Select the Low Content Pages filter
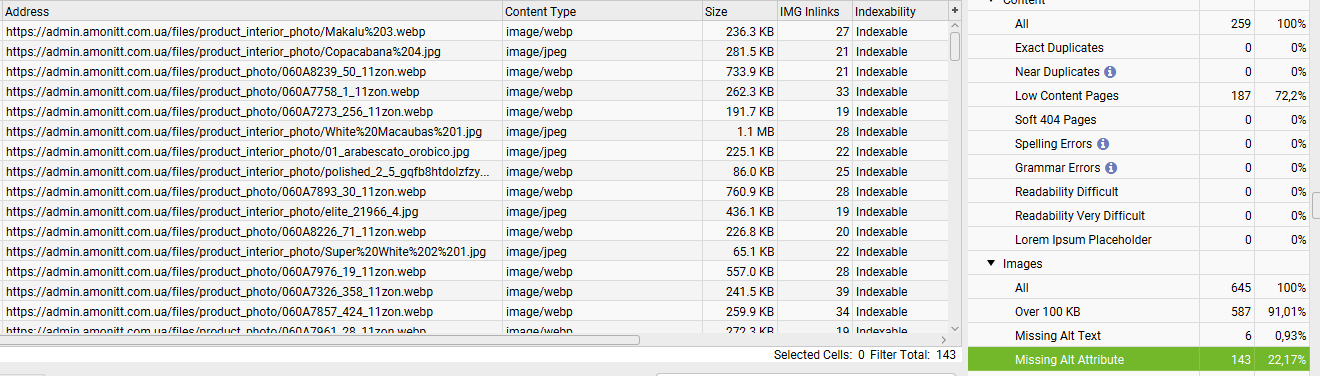The image size is (1320, 376). pos(1141,96)
